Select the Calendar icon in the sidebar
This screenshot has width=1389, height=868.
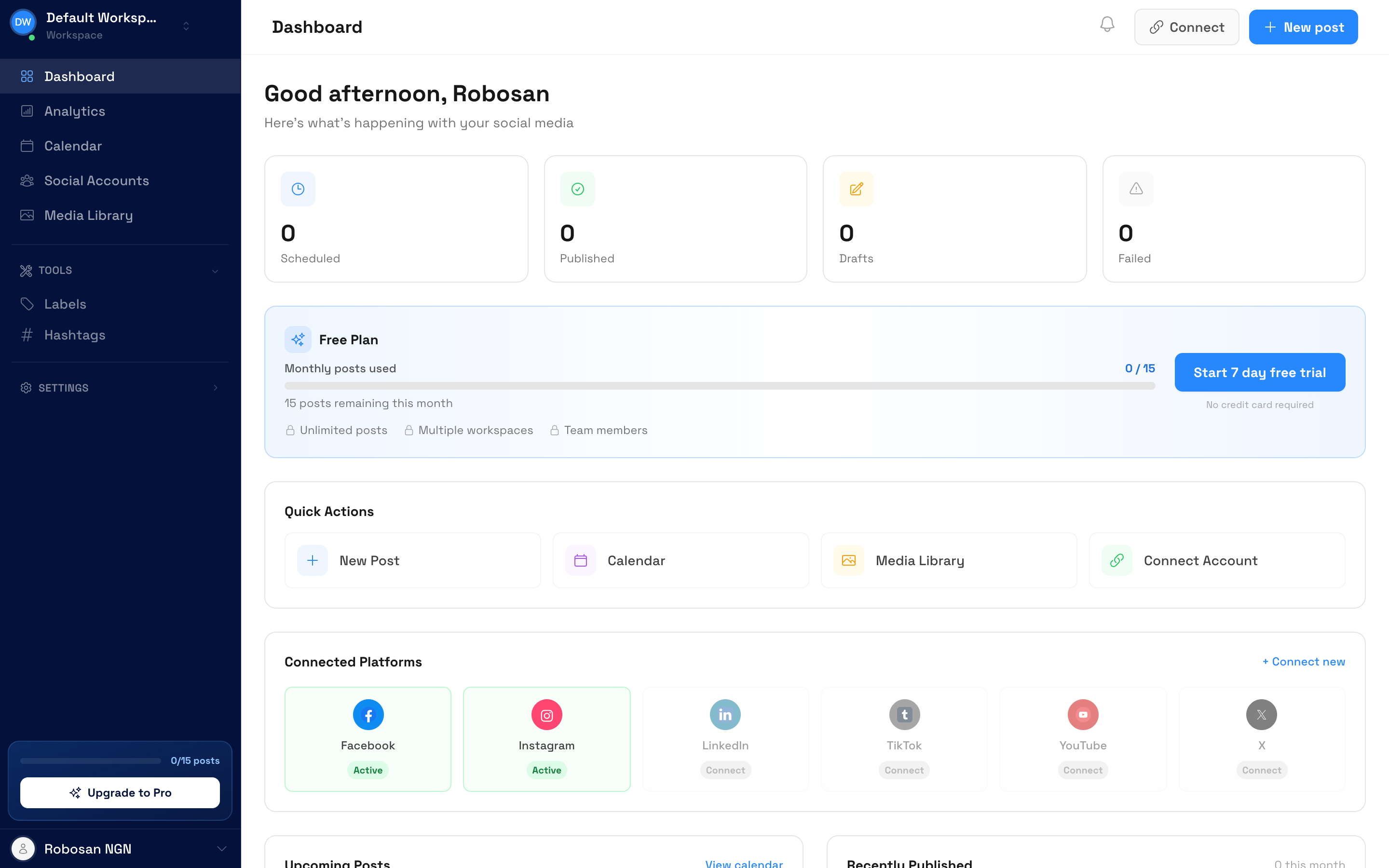click(x=27, y=146)
